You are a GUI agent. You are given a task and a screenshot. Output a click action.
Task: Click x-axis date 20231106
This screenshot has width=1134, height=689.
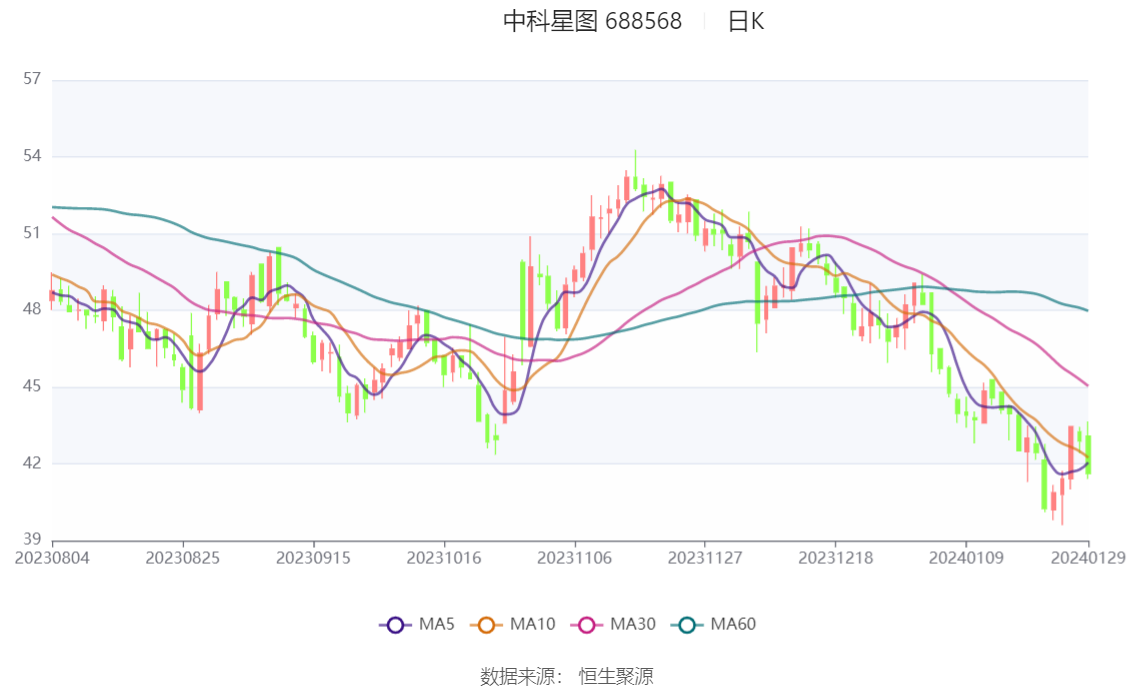(574, 558)
